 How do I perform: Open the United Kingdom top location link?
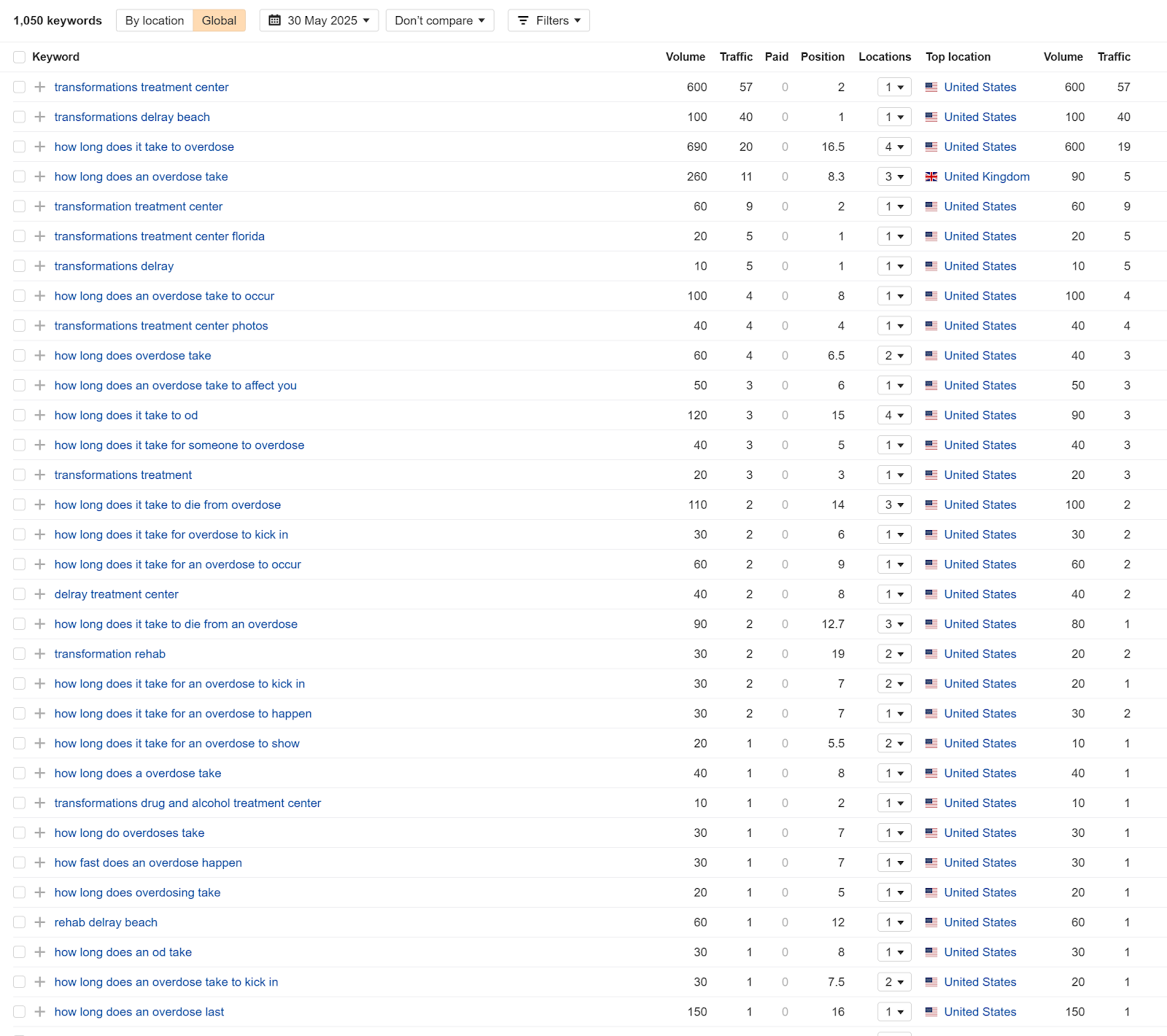[987, 177]
